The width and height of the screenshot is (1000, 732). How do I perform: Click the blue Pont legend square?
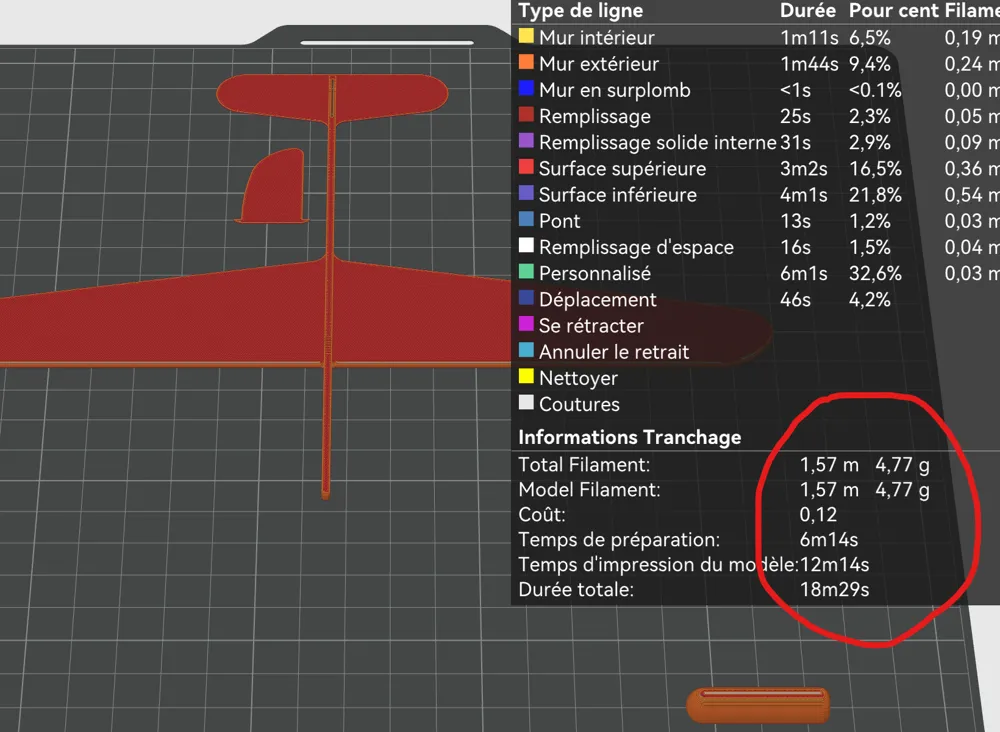(x=526, y=220)
